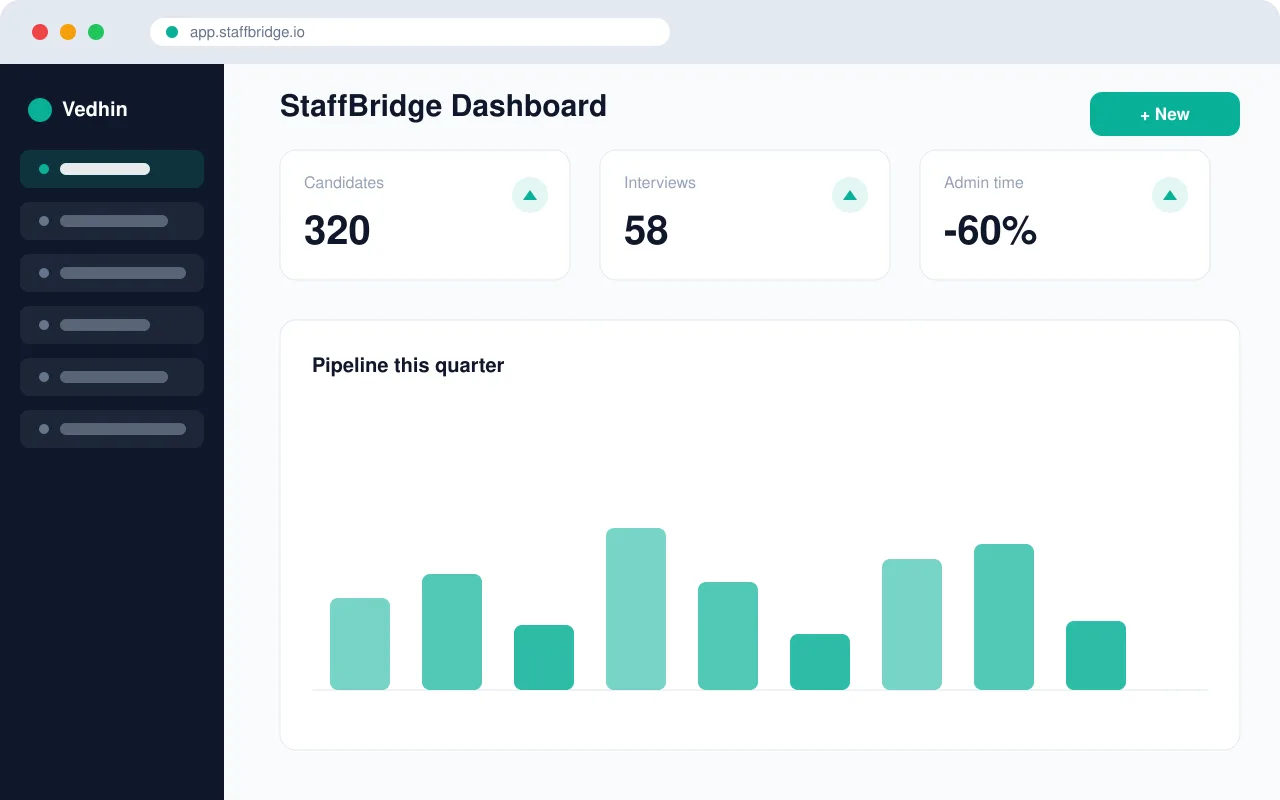Click the address bar app.staffbridge.io

tap(410, 32)
